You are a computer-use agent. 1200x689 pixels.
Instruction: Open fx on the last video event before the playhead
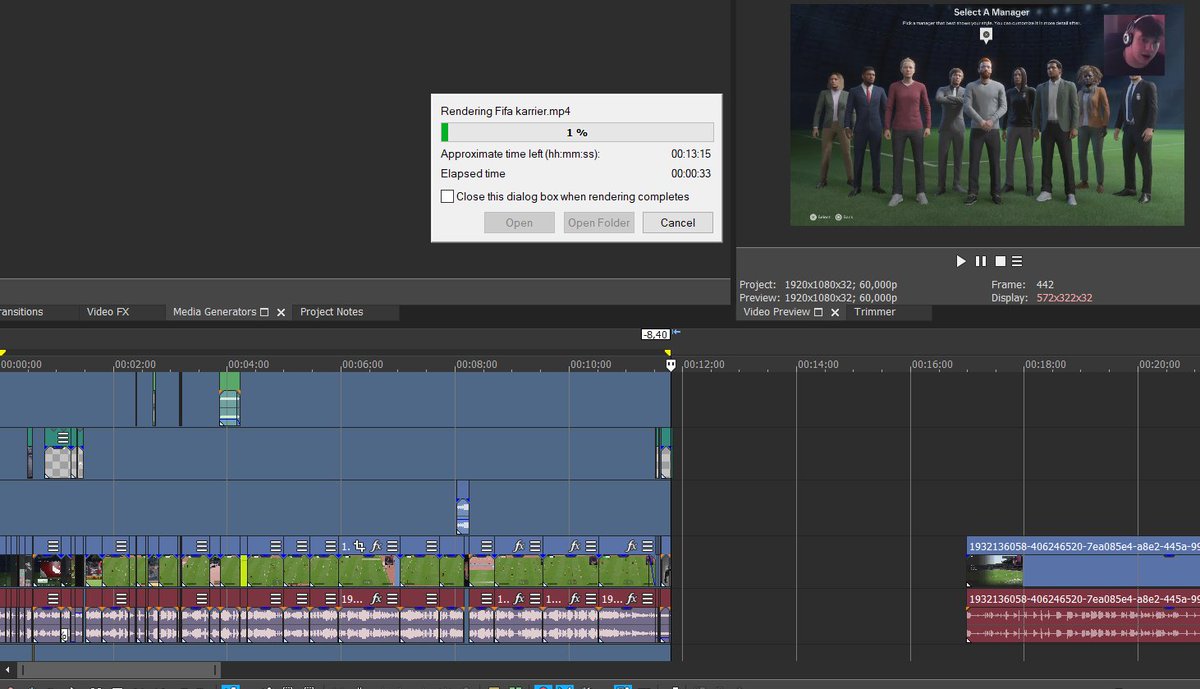coord(631,546)
